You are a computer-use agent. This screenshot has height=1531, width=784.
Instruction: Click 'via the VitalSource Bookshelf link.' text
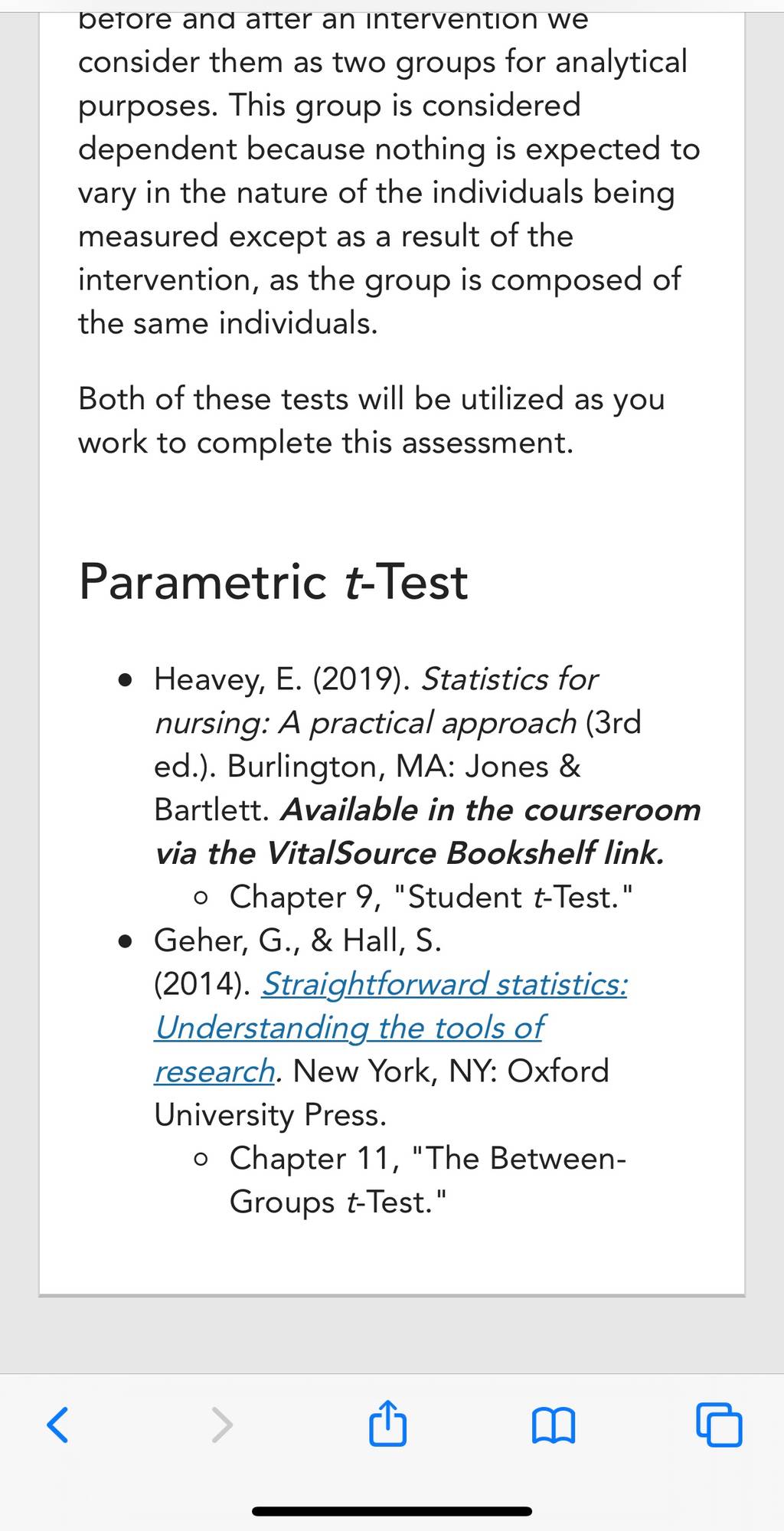[410, 853]
